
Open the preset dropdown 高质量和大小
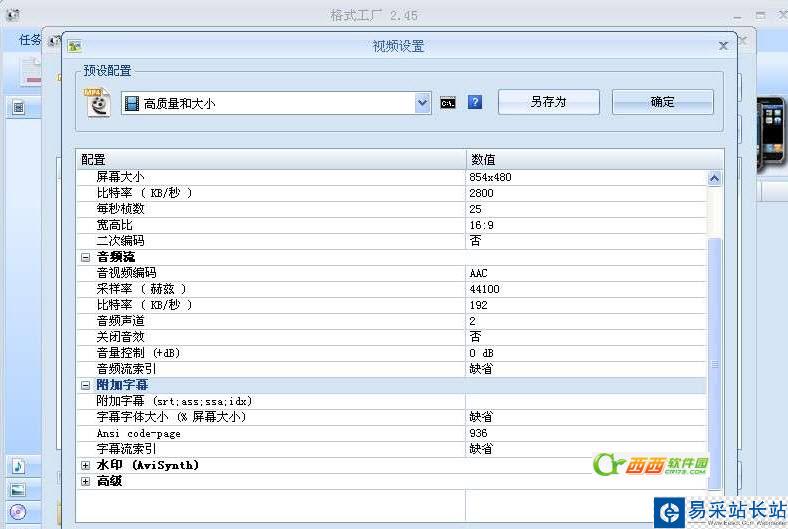coord(276,103)
